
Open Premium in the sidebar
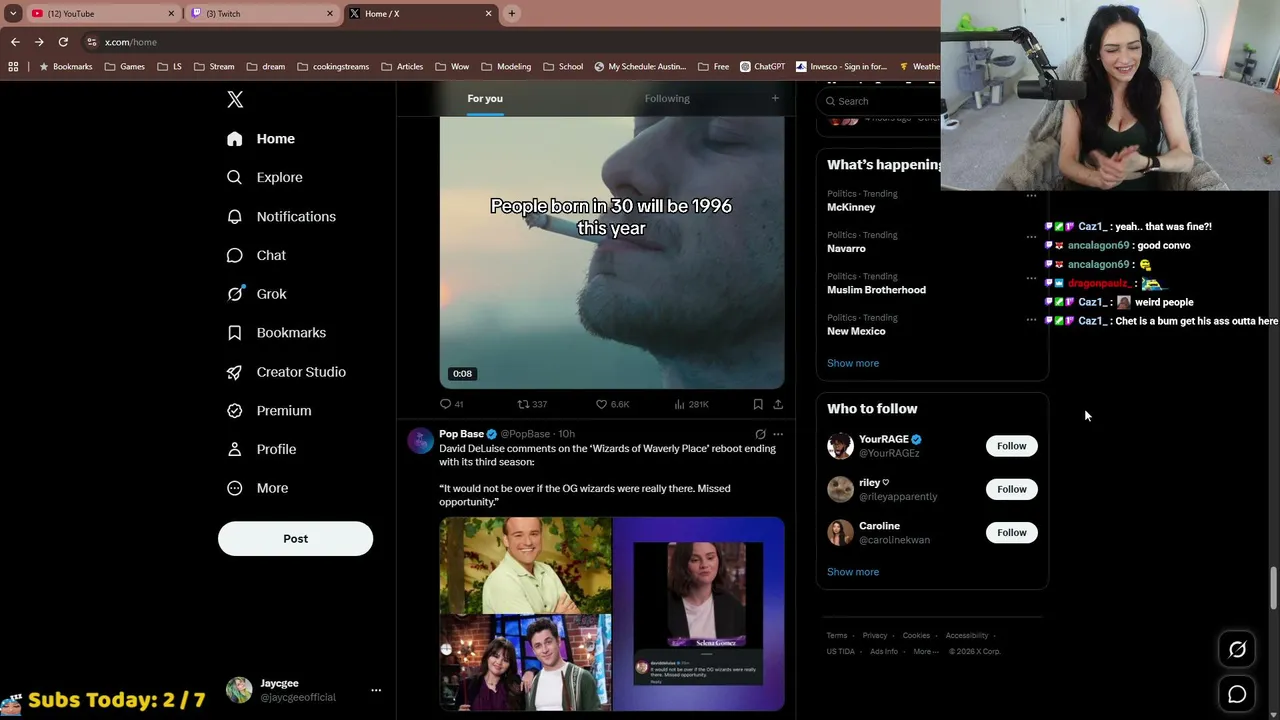(269, 410)
